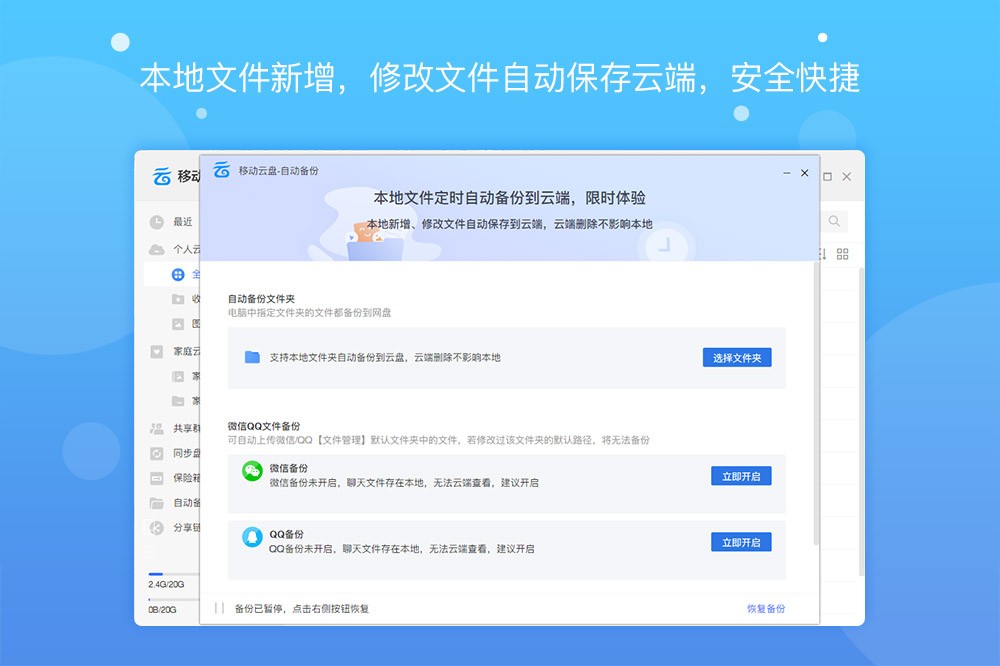Open the picture icon under 家庭云
The image size is (1000, 666).
coord(178,376)
